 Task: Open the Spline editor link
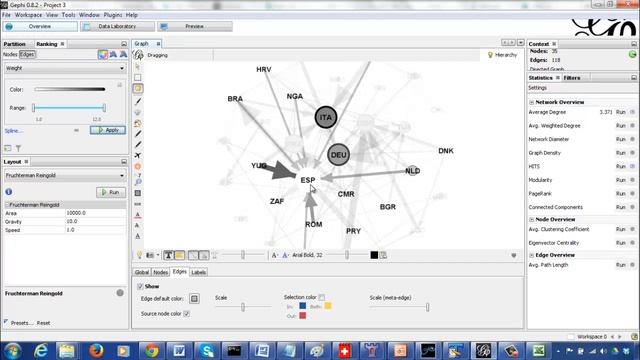[13, 131]
